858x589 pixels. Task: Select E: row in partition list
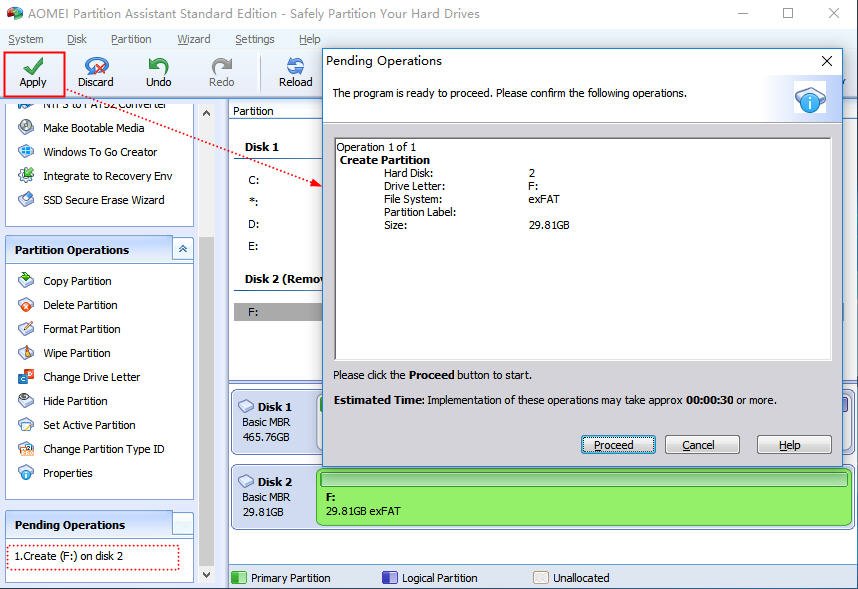[x=277, y=246]
